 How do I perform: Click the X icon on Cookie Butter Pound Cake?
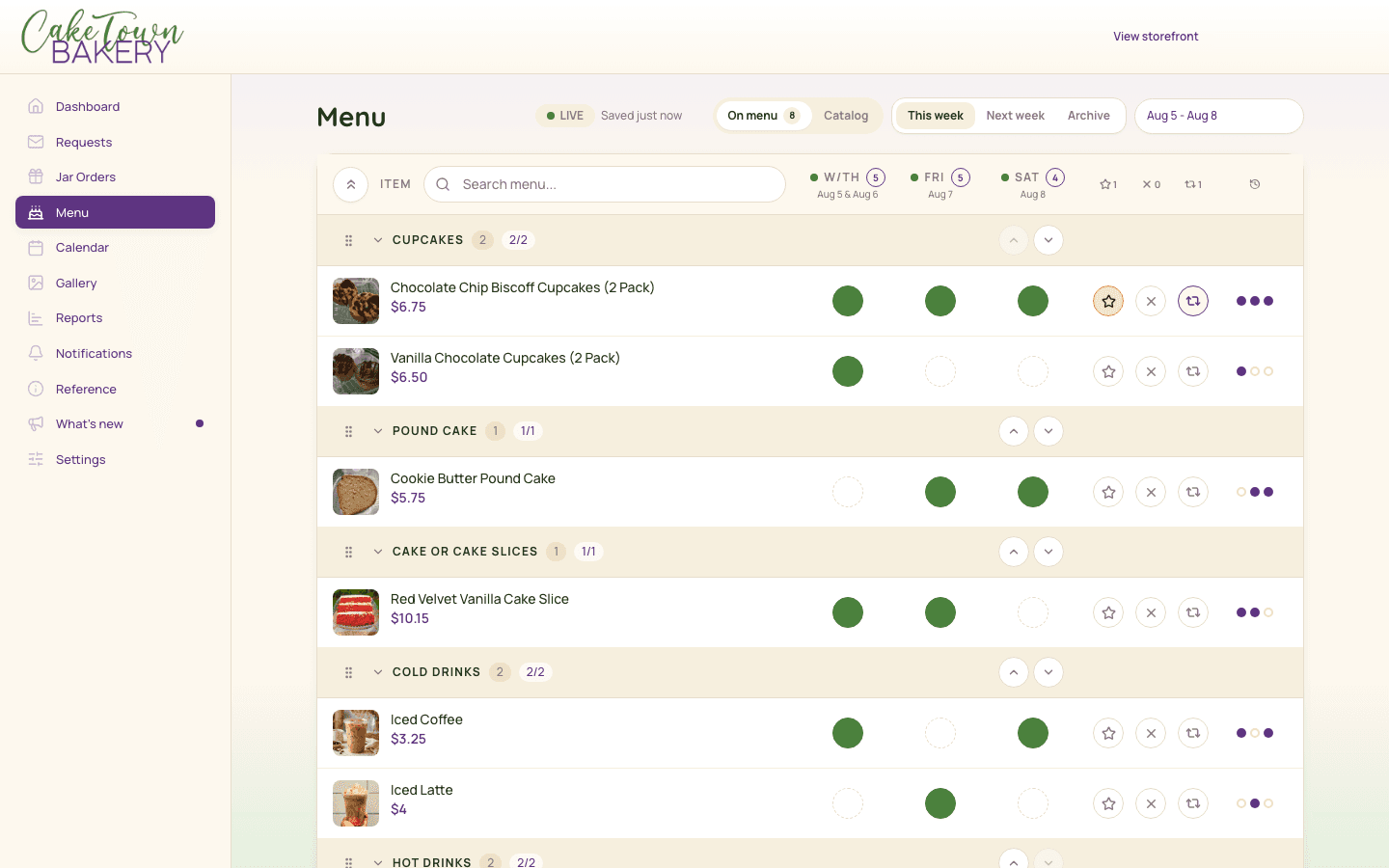[1151, 492]
